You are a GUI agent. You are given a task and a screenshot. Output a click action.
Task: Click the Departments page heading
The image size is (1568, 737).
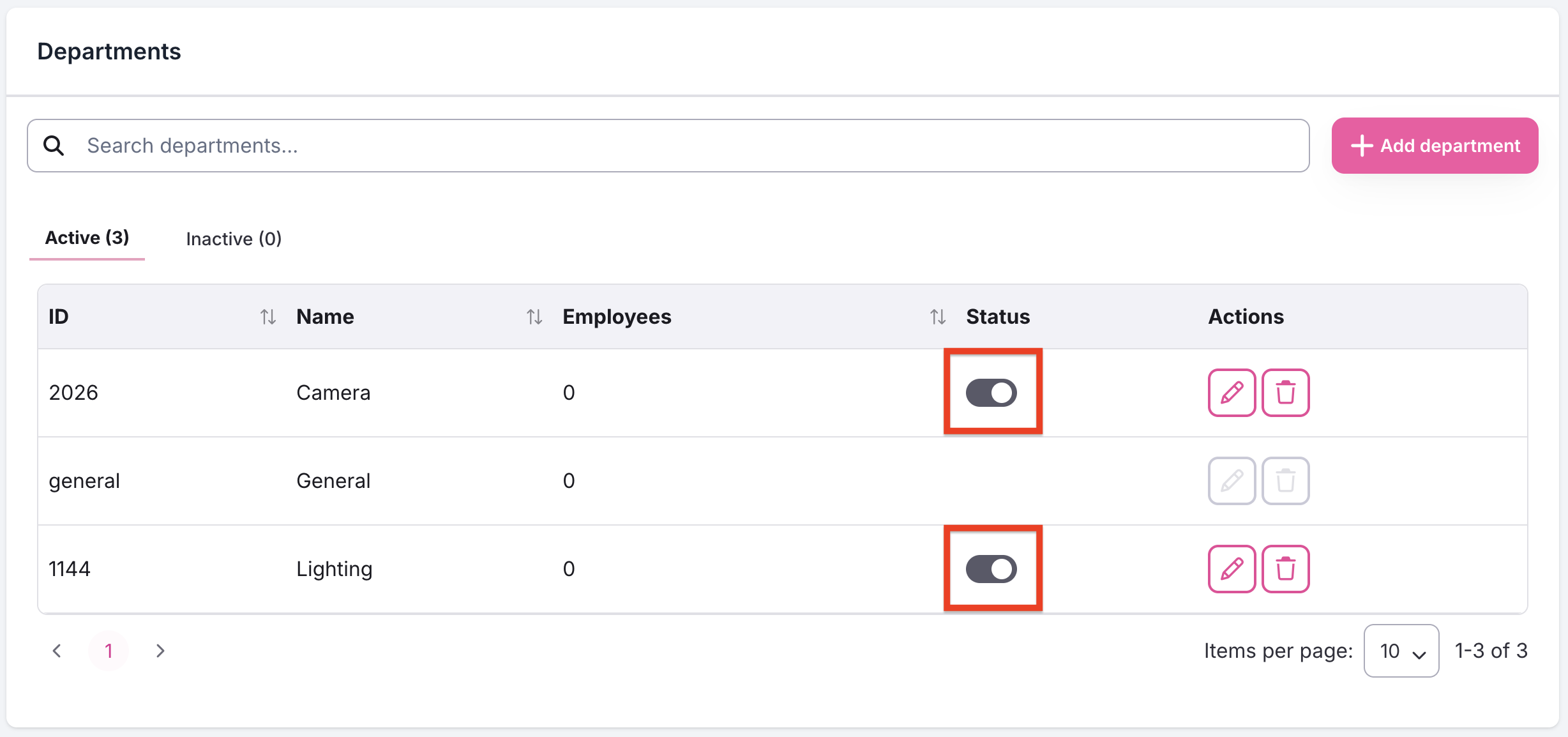click(x=109, y=51)
